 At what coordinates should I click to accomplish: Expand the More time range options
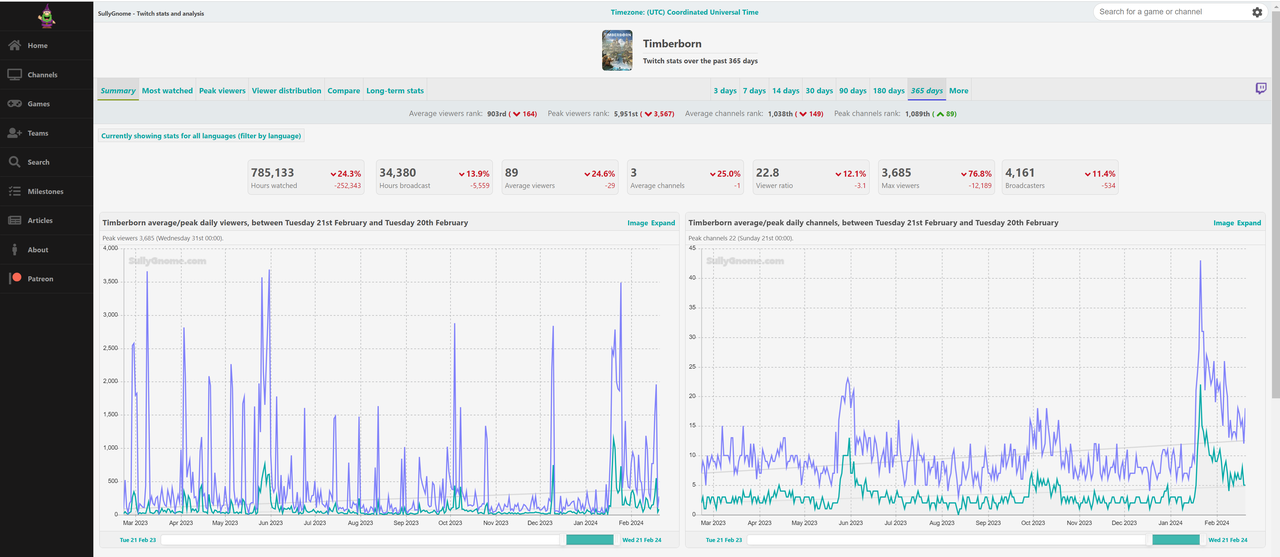click(958, 91)
